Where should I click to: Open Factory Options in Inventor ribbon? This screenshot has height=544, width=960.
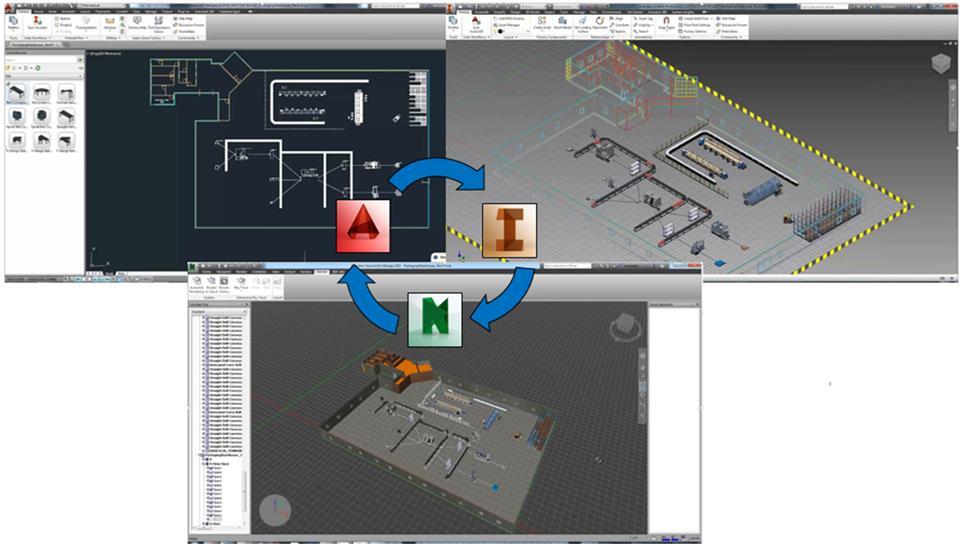(692, 31)
